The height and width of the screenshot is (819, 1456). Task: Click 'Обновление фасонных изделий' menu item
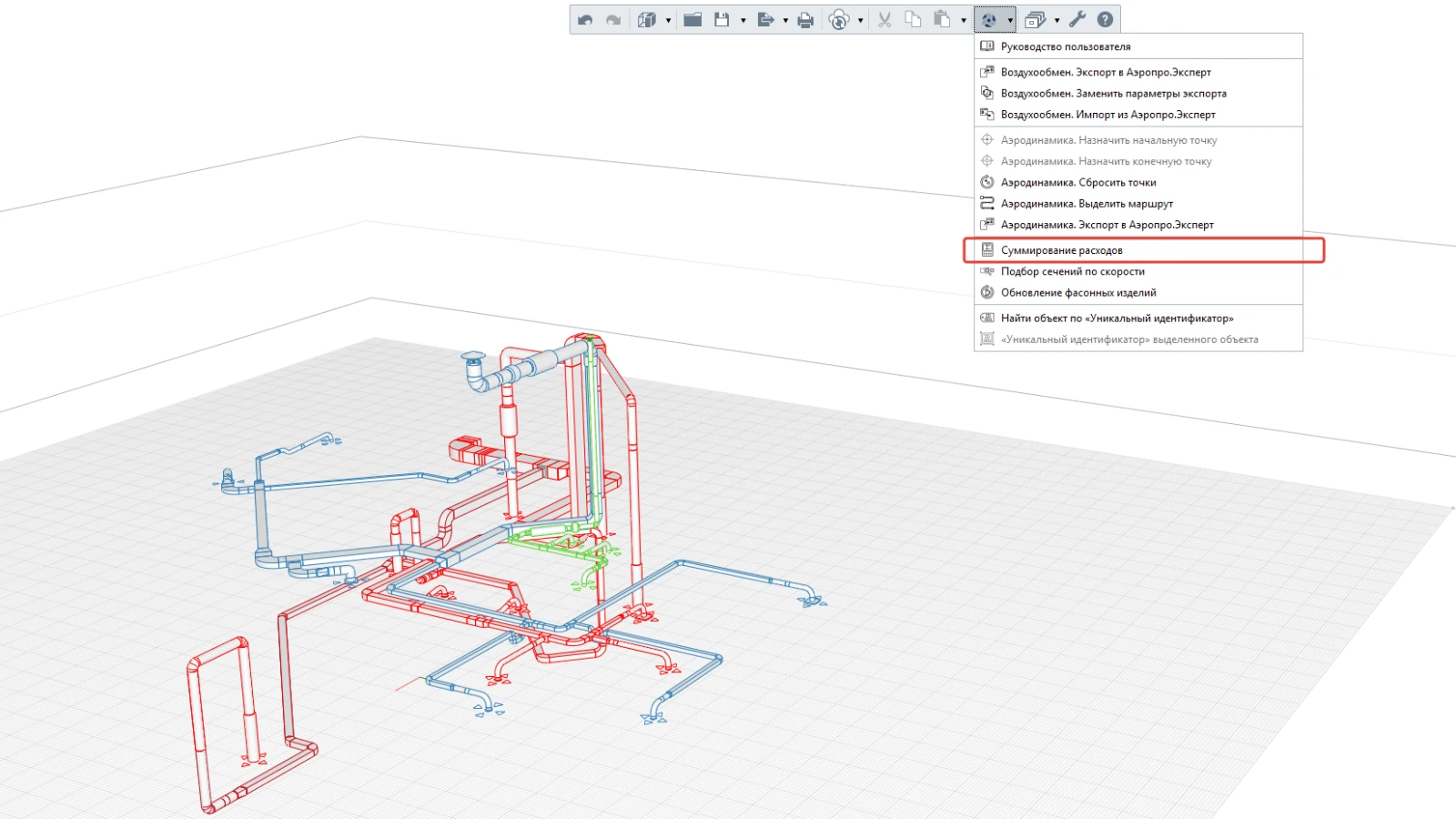click(x=1077, y=292)
